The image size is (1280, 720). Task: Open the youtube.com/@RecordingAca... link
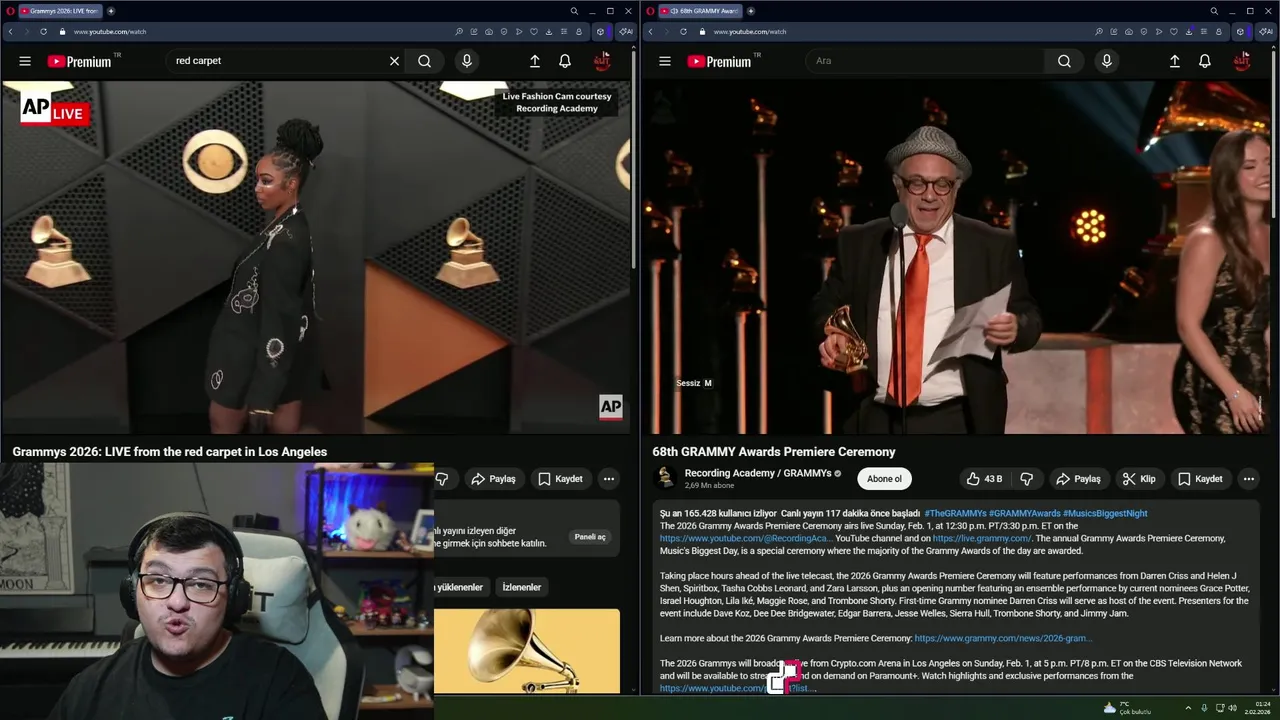click(x=746, y=538)
